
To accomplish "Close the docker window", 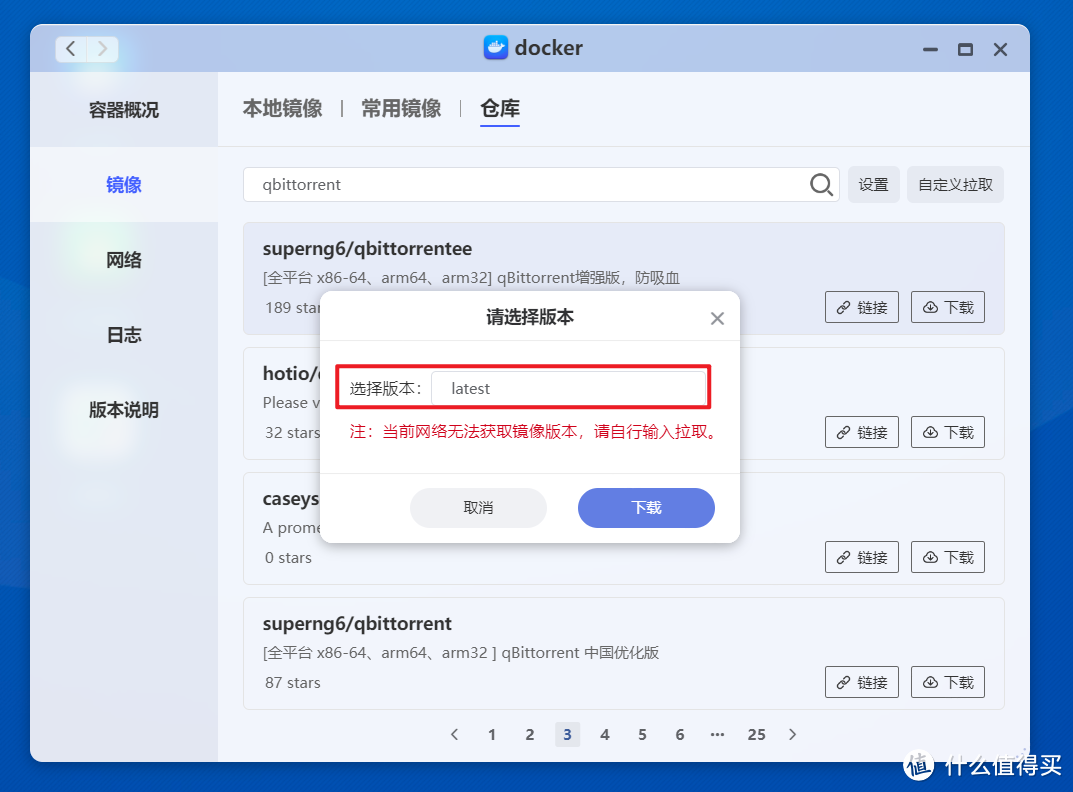I will 1000,49.
